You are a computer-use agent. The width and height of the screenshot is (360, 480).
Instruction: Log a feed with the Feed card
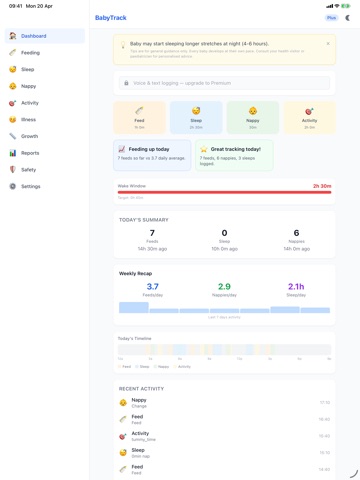139,118
